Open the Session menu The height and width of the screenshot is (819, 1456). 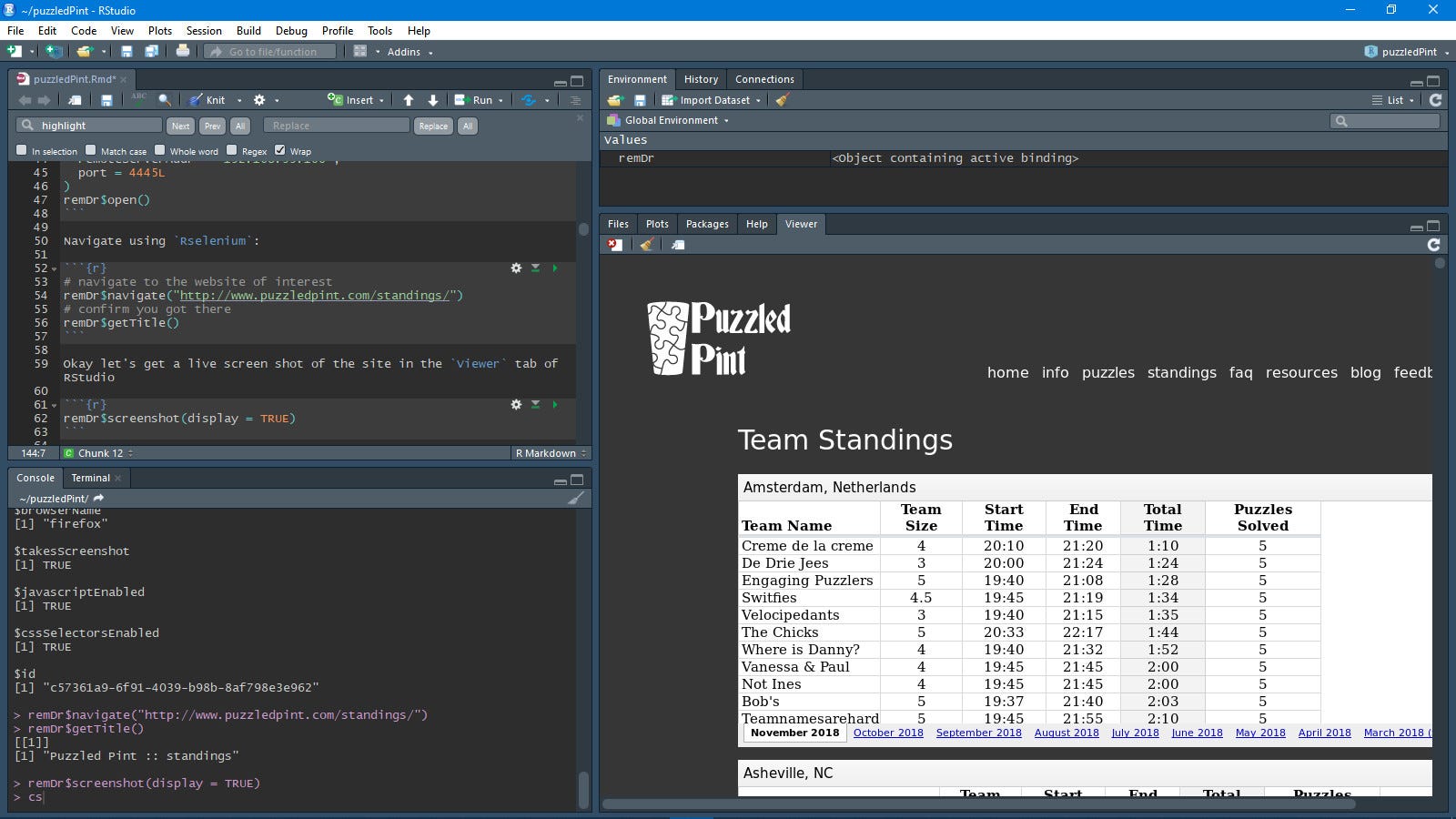click(204, 30)
